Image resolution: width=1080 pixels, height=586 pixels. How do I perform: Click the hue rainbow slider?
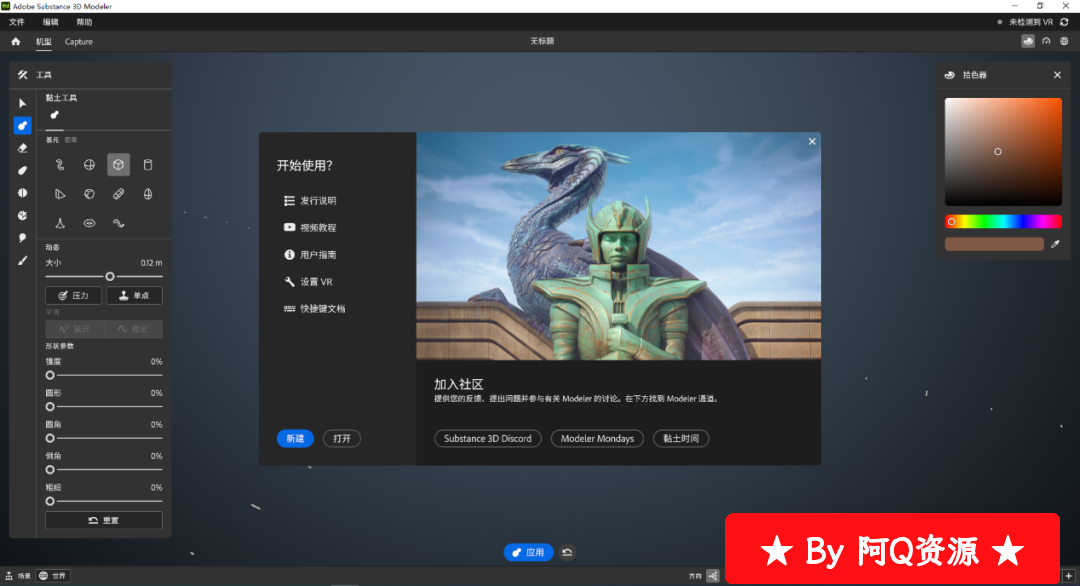pyautogui.click(x=1003, y=222)
